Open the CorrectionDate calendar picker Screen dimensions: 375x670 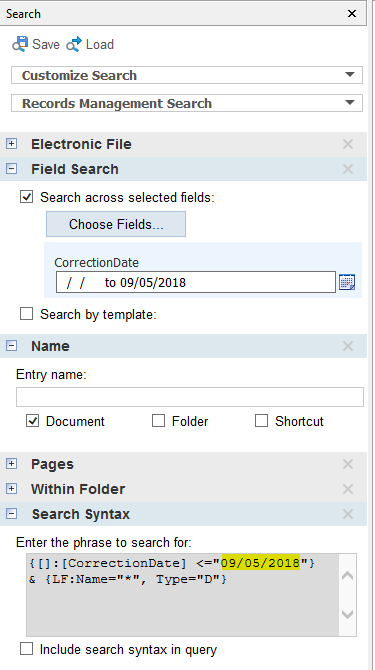click(x=347, y=282)
